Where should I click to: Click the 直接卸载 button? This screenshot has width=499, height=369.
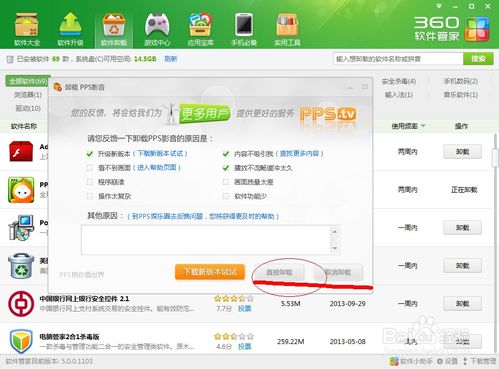279,272
